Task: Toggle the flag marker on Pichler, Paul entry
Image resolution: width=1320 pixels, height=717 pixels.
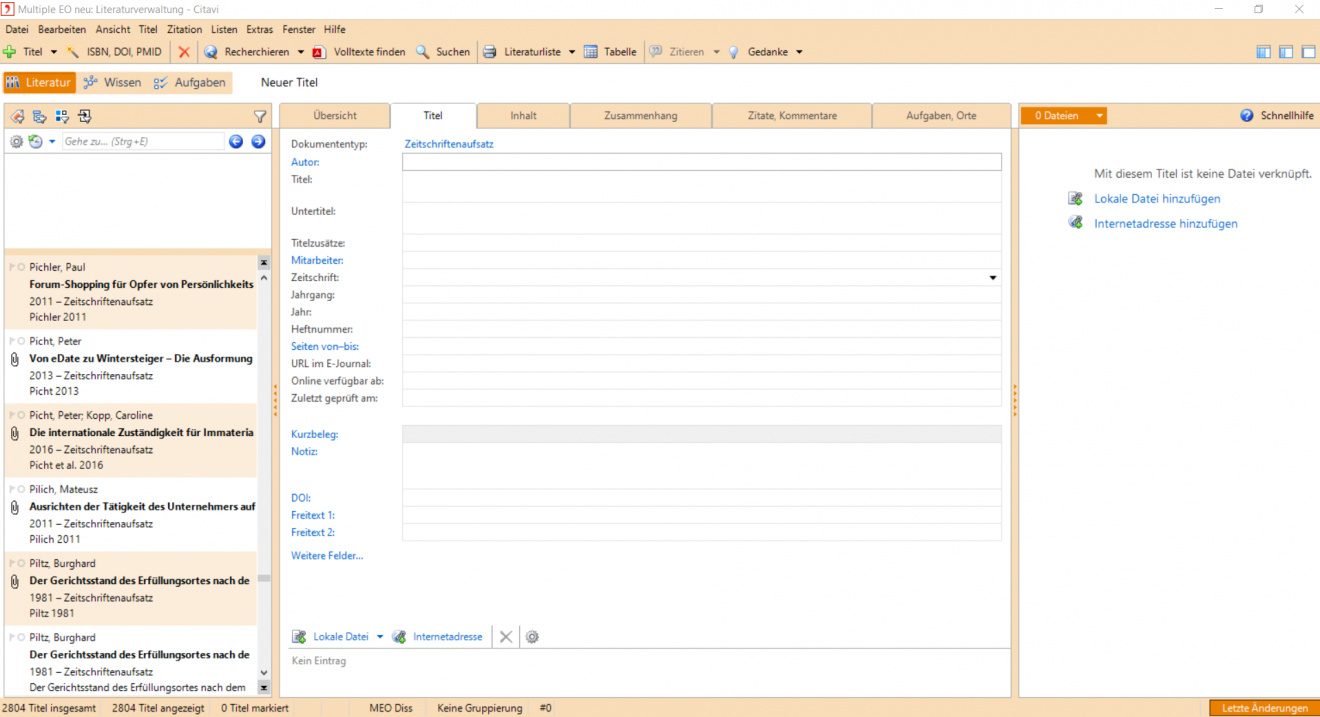Action: pos(12,267)
